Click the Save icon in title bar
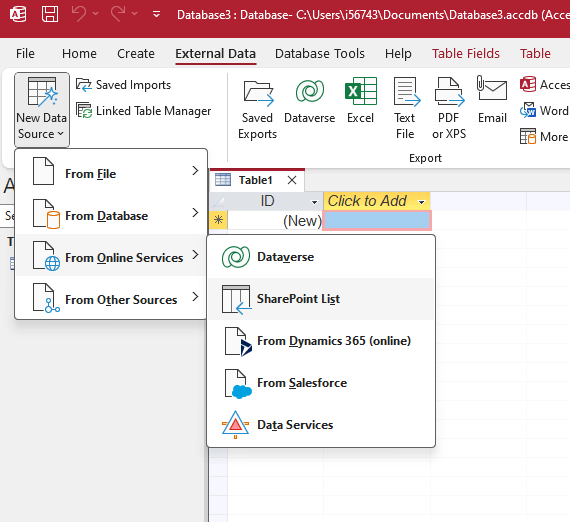570x522 pixels. coord(50,15)
